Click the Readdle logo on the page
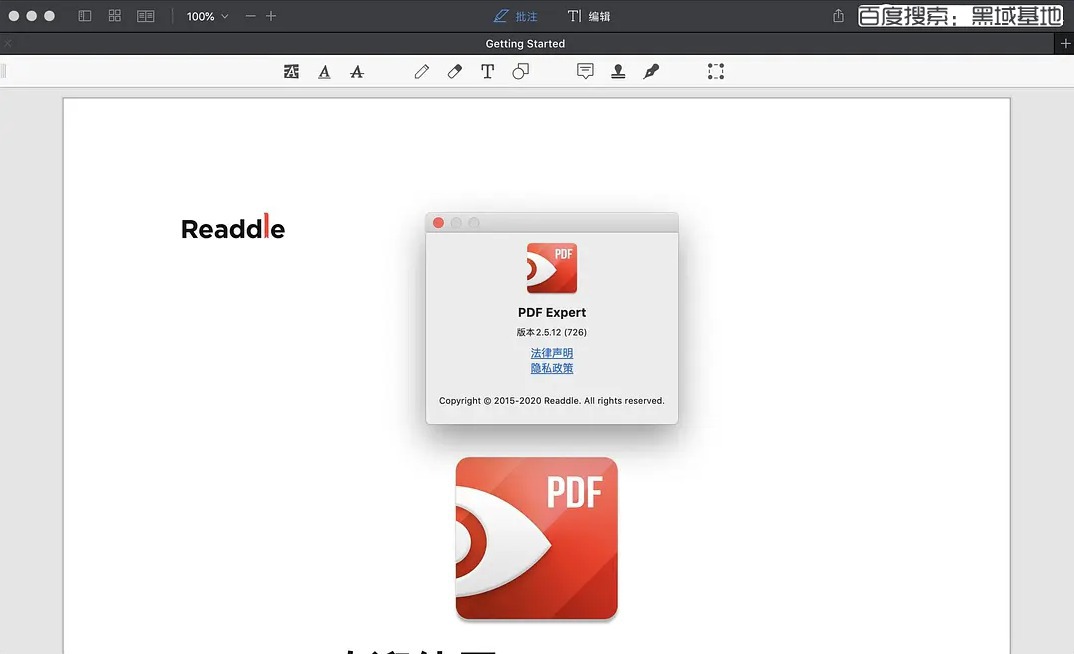The height and width of the screenshot is (654, 1074). tap(233, 227)
